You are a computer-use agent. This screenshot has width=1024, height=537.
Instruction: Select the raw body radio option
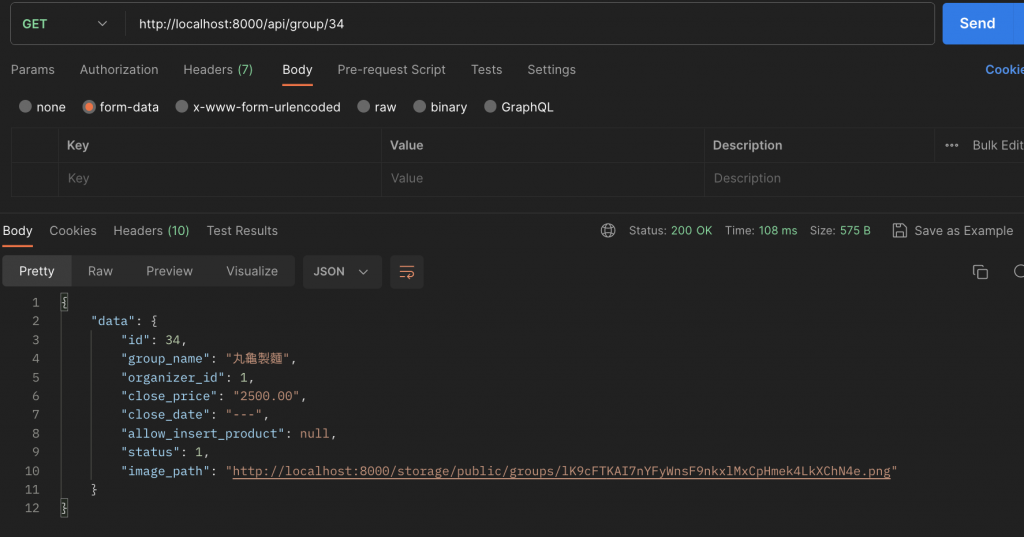[x=364, y=106]
